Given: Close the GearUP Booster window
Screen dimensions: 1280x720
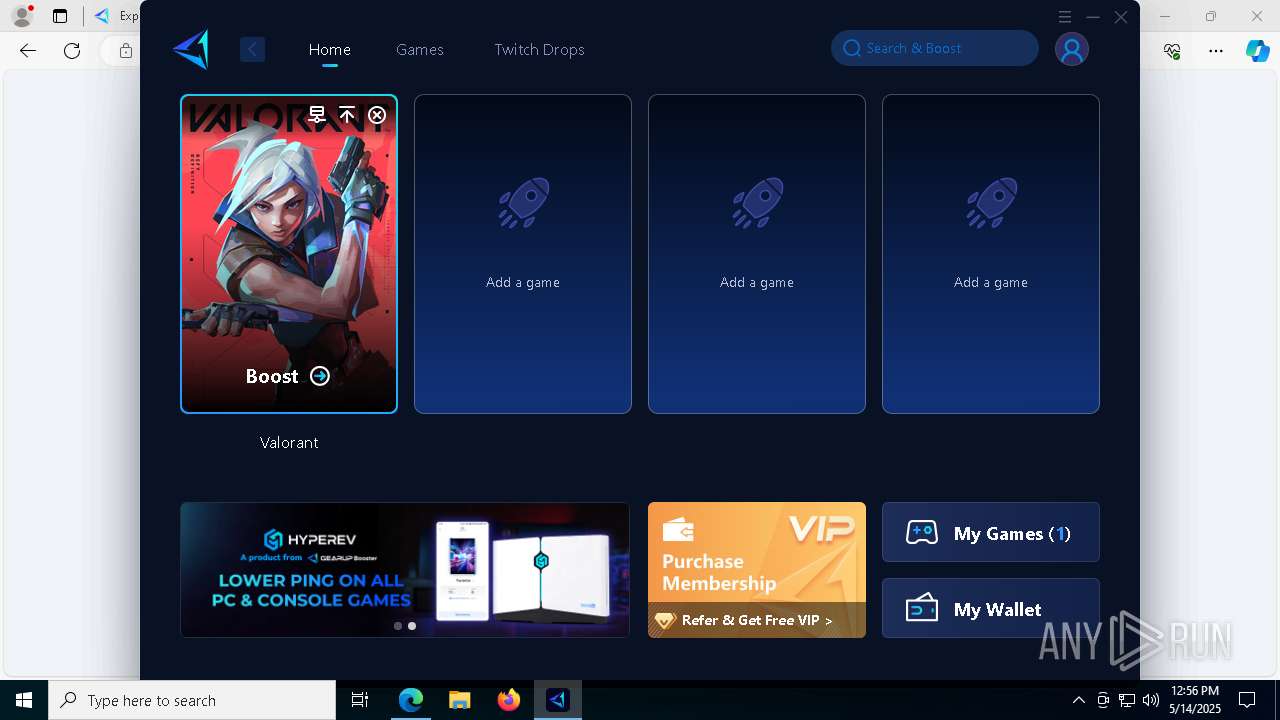Looking at the screenshot, I should click(1121, 17).
